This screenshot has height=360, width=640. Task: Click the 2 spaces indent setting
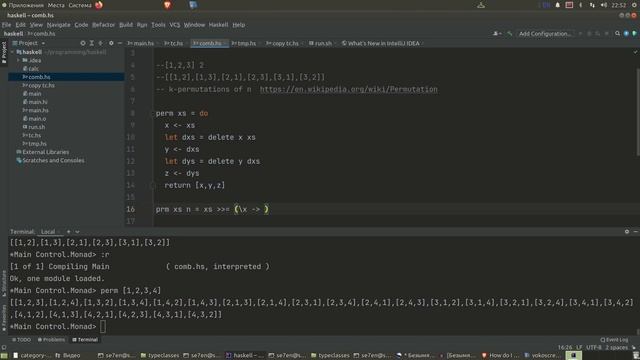[x=616, y=347]
